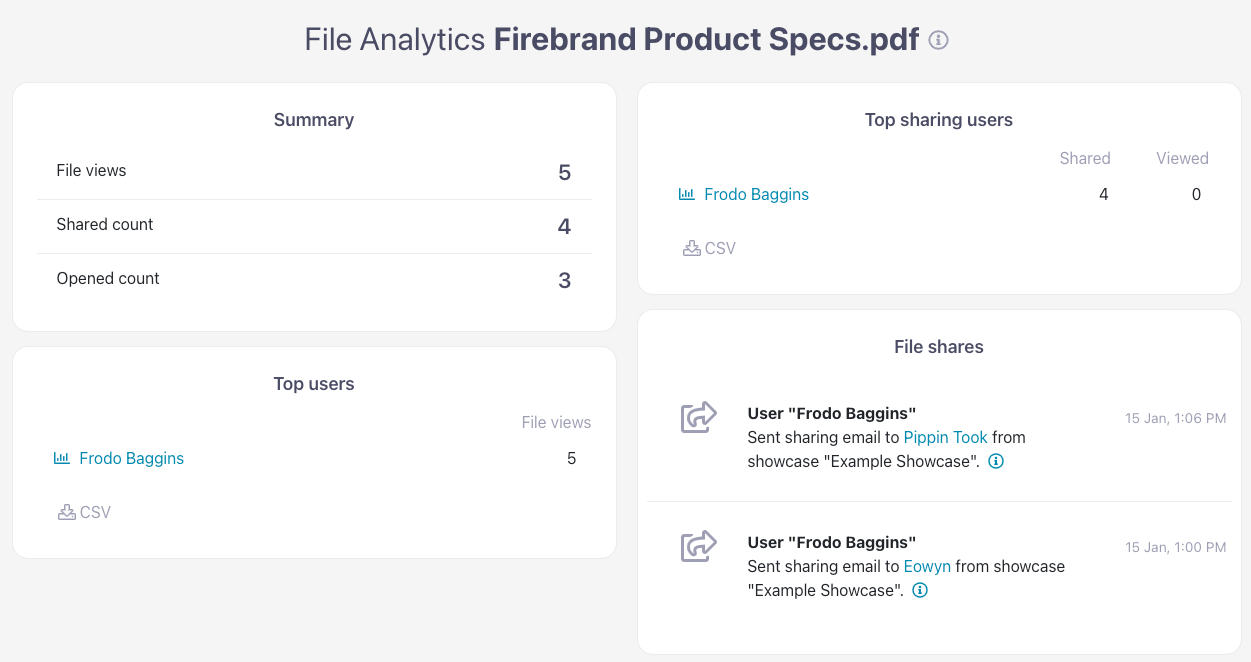Viewport: 1251px width, 662px height.
Task: Click the CSV download icon in Top sharing users card
Action: tap(691, 248)
